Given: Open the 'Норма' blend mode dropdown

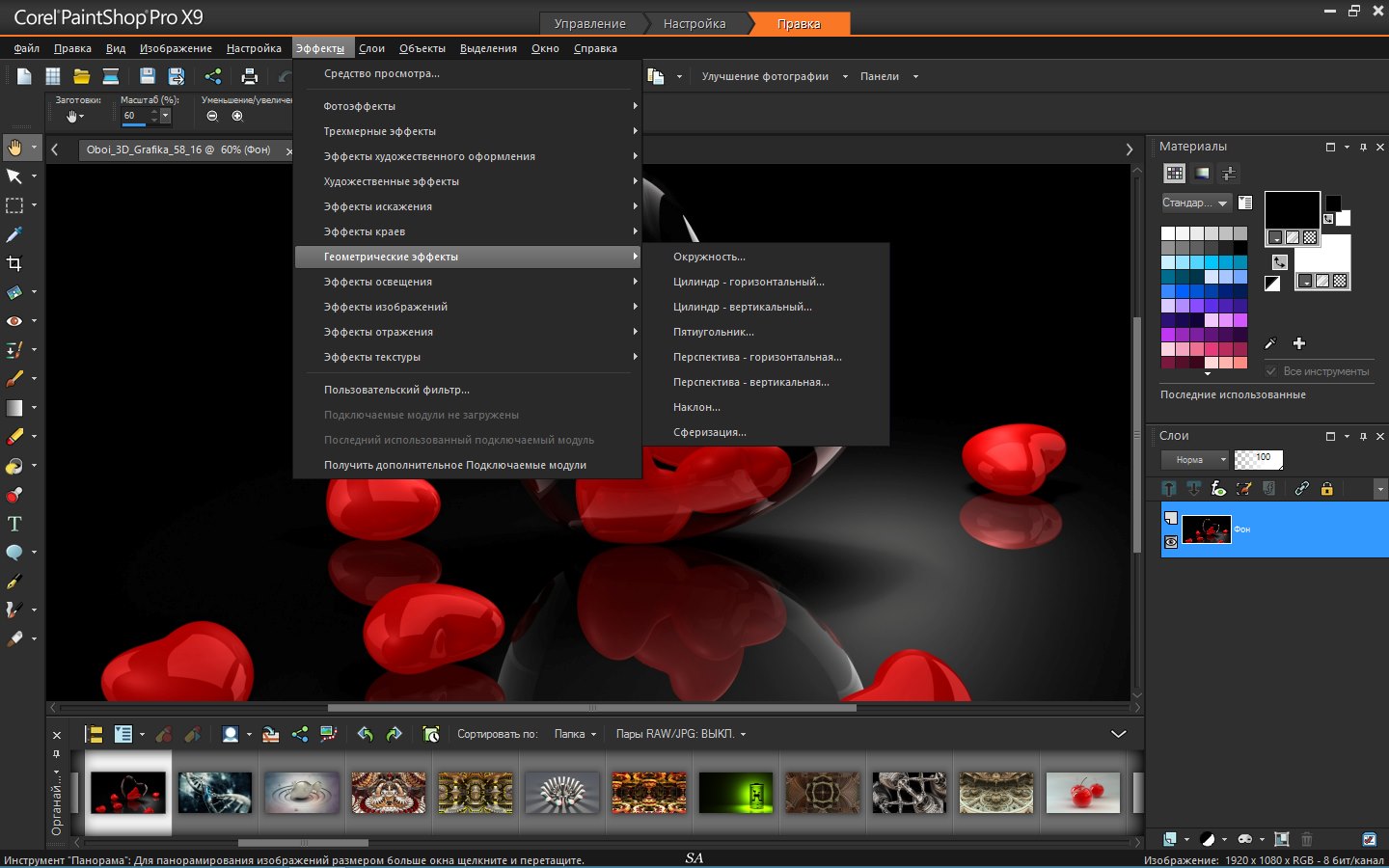Looking at the screenshot, I should [x=1195, y=460].
